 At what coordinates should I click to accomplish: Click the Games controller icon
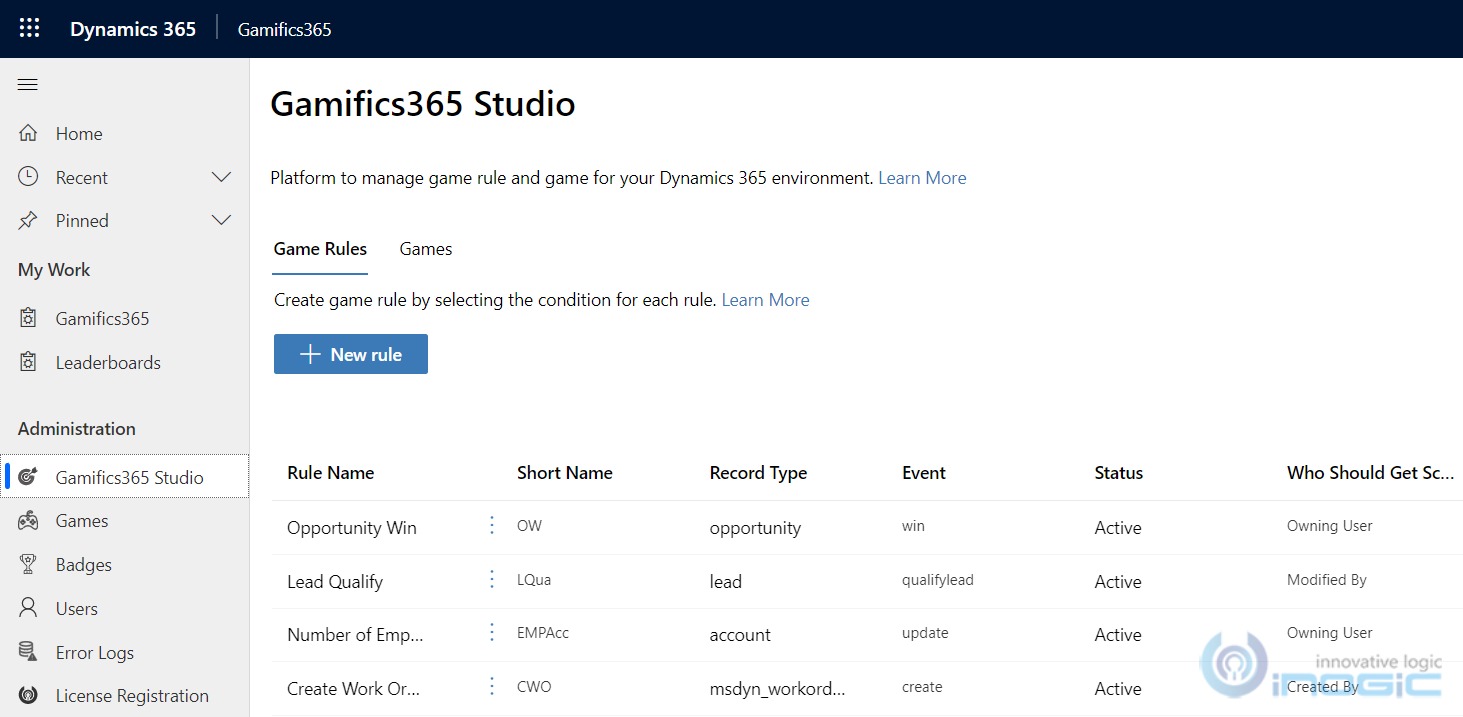pyautogui.click(x=28, y=520)
